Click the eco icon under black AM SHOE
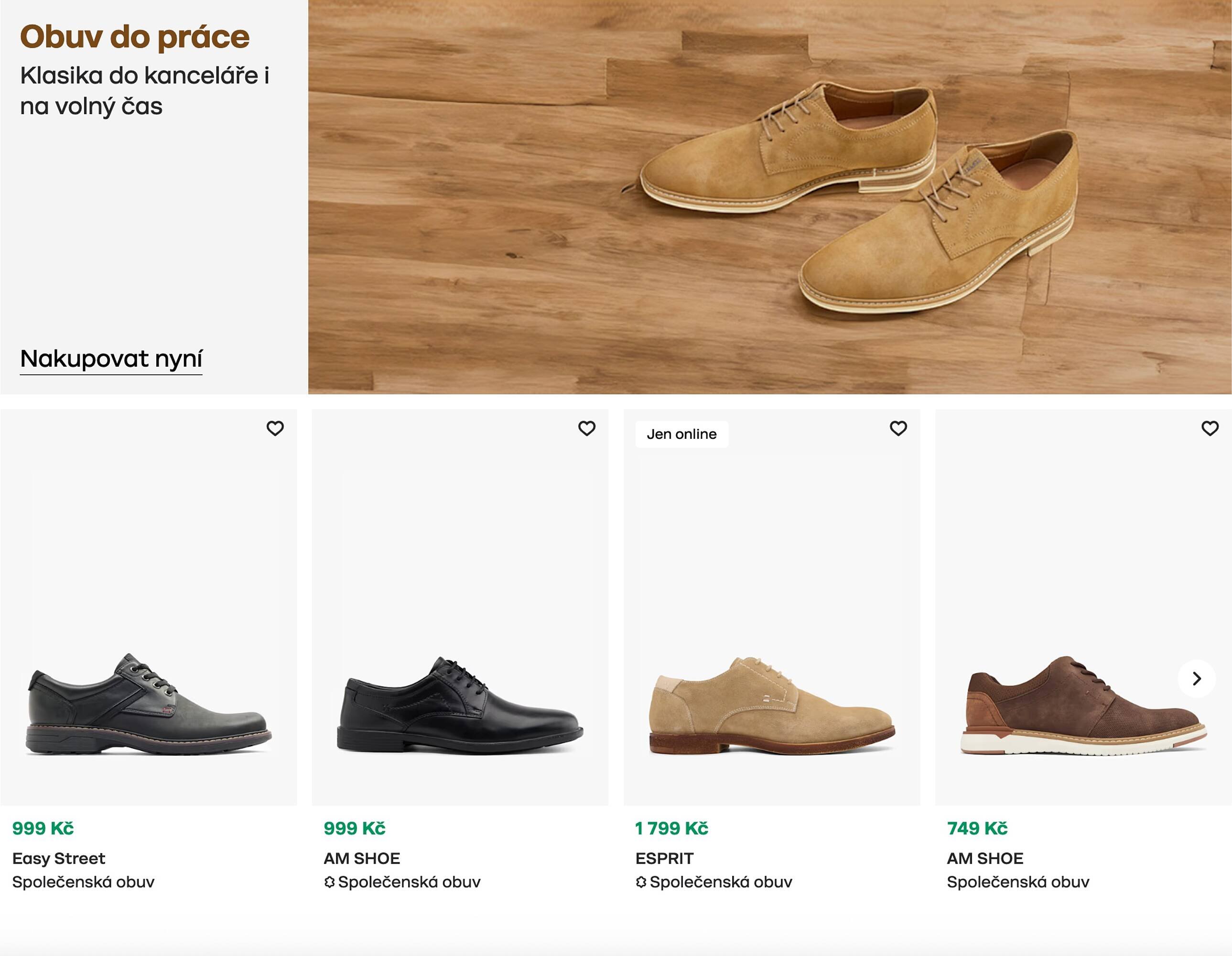1232x956 pixels. click(x=329, y=882)
